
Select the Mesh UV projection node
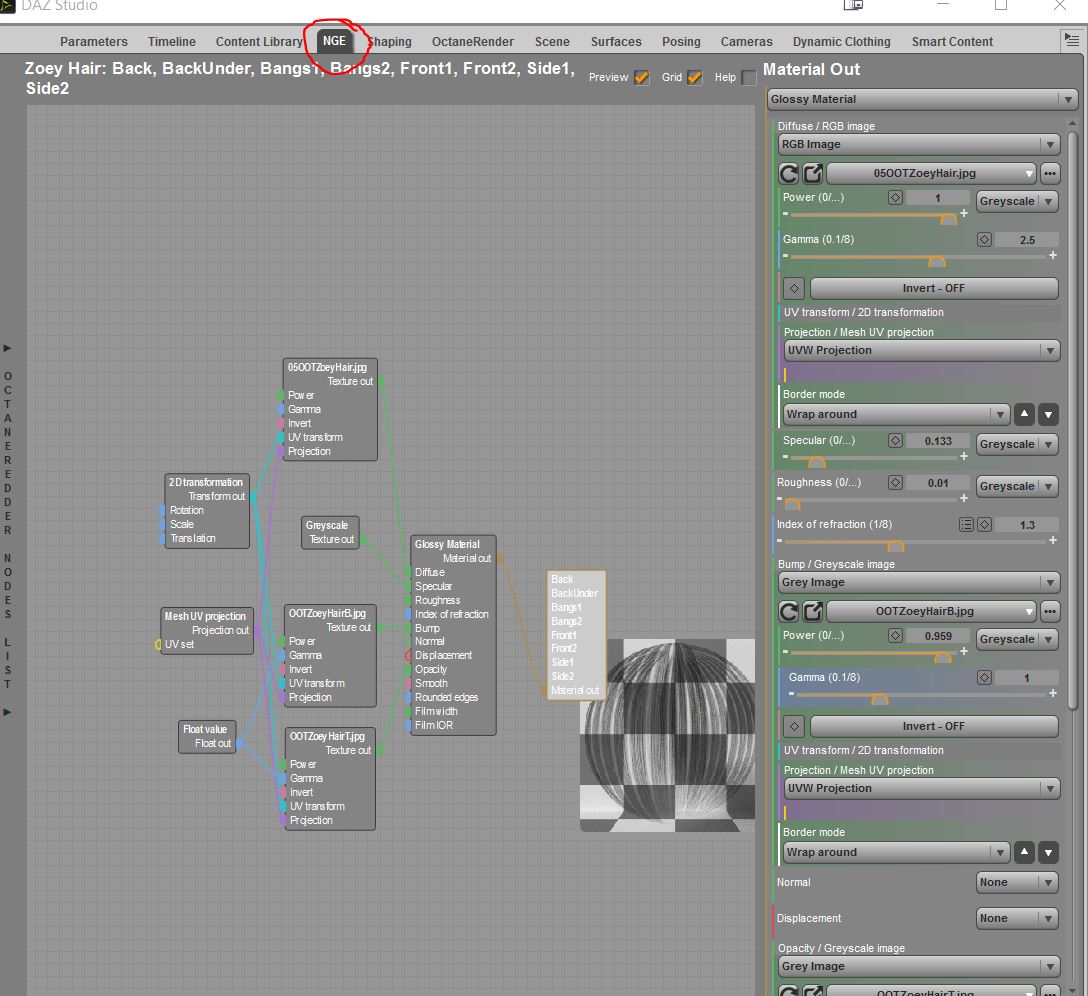pos(207,630)
